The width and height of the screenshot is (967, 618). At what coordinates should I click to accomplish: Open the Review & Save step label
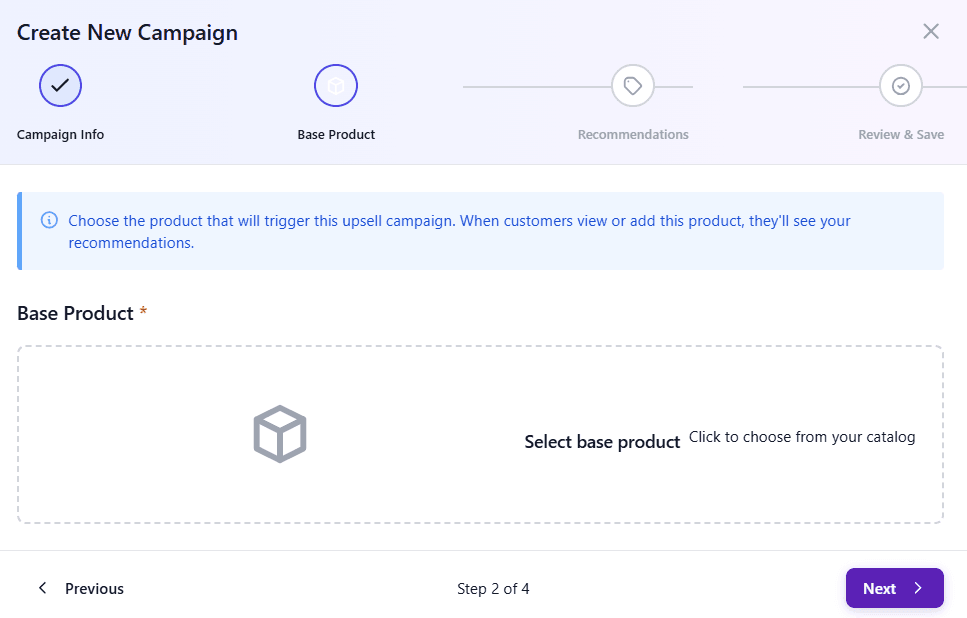(x=901, y=134)
